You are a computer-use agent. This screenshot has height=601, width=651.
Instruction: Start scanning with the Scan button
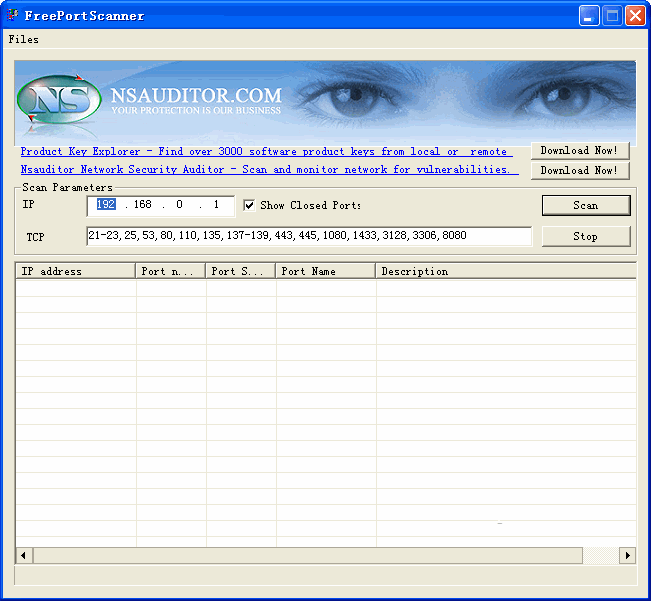[586, 205]
